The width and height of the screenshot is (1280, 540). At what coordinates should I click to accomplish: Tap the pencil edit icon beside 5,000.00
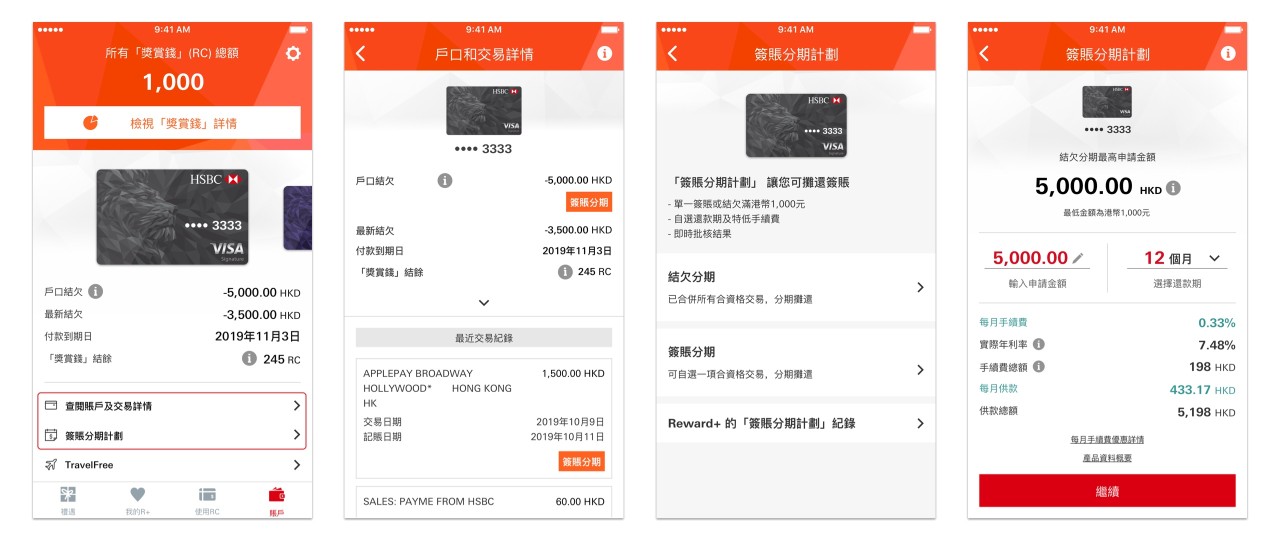(x=1078, y=258)
